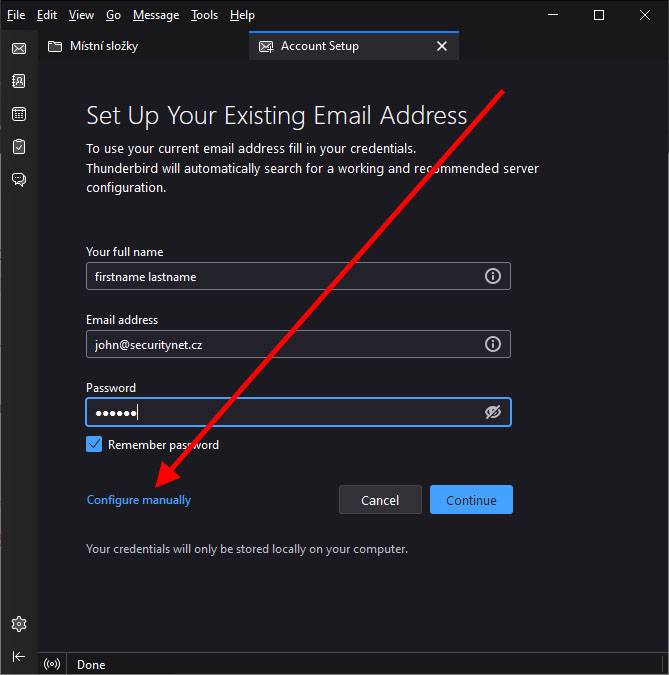This screenshot has width=669, height=675.
Task: Open the File menu
Action: pyautogui.click(x=16, y=15)
